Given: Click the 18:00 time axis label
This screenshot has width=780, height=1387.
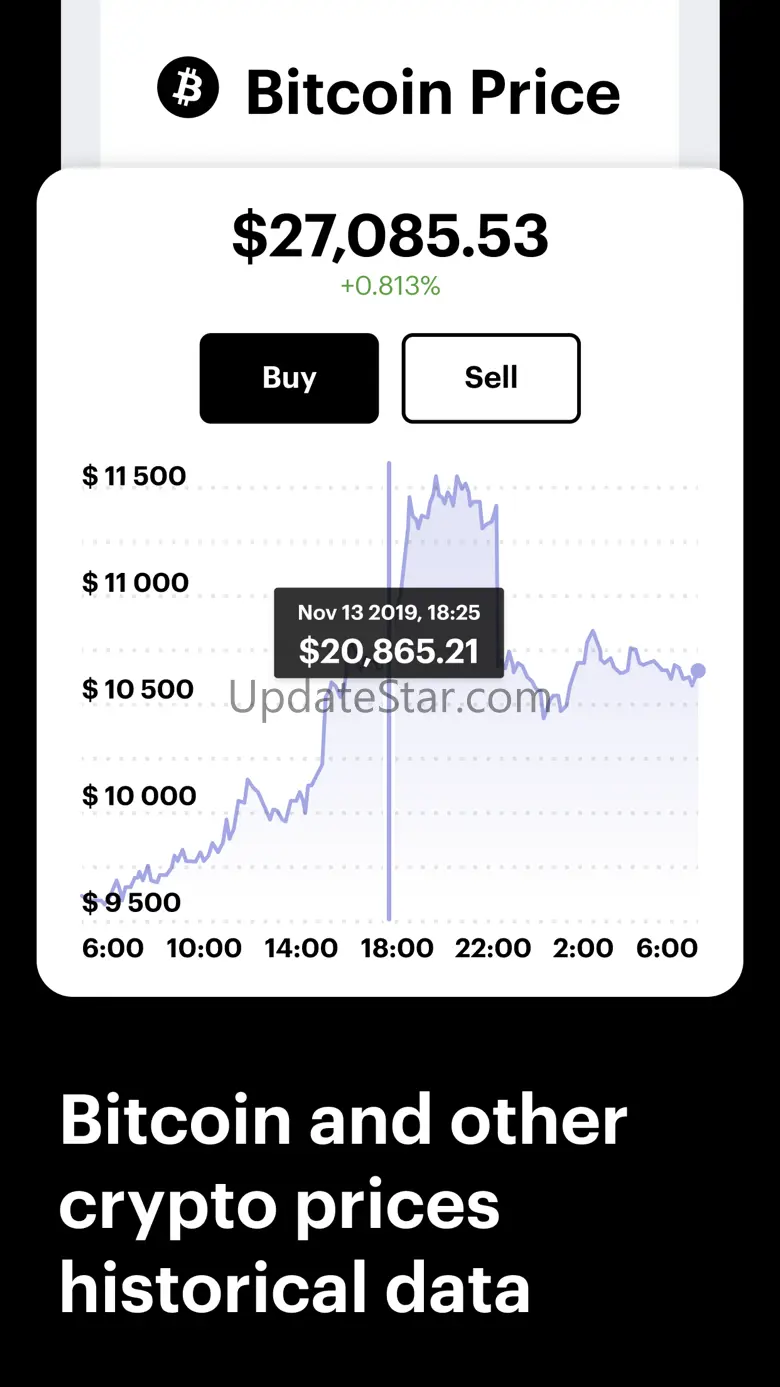Looking at the screenshot, I should coord(397,948).
